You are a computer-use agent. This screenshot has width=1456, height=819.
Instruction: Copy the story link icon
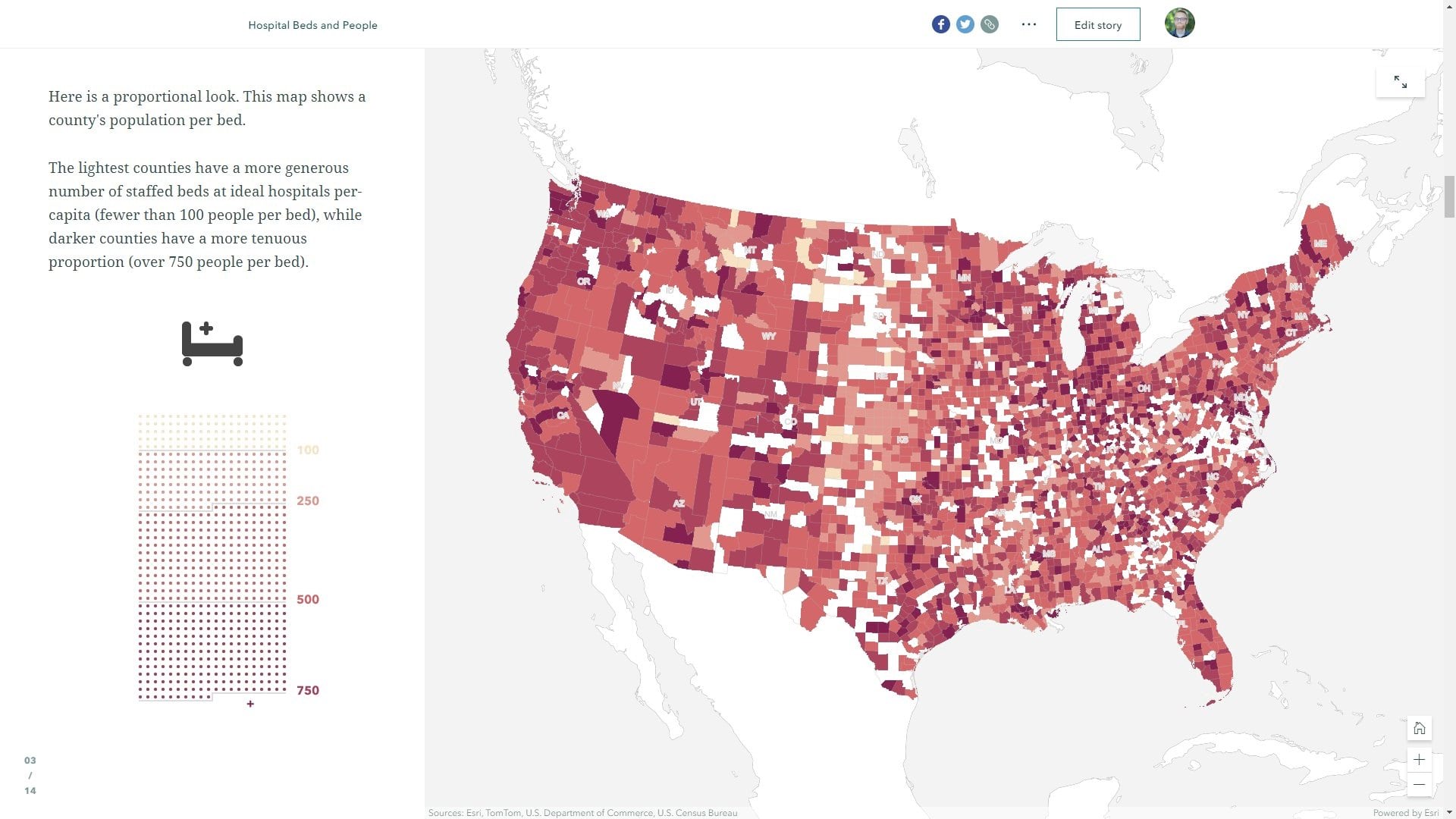click(989, 24)
